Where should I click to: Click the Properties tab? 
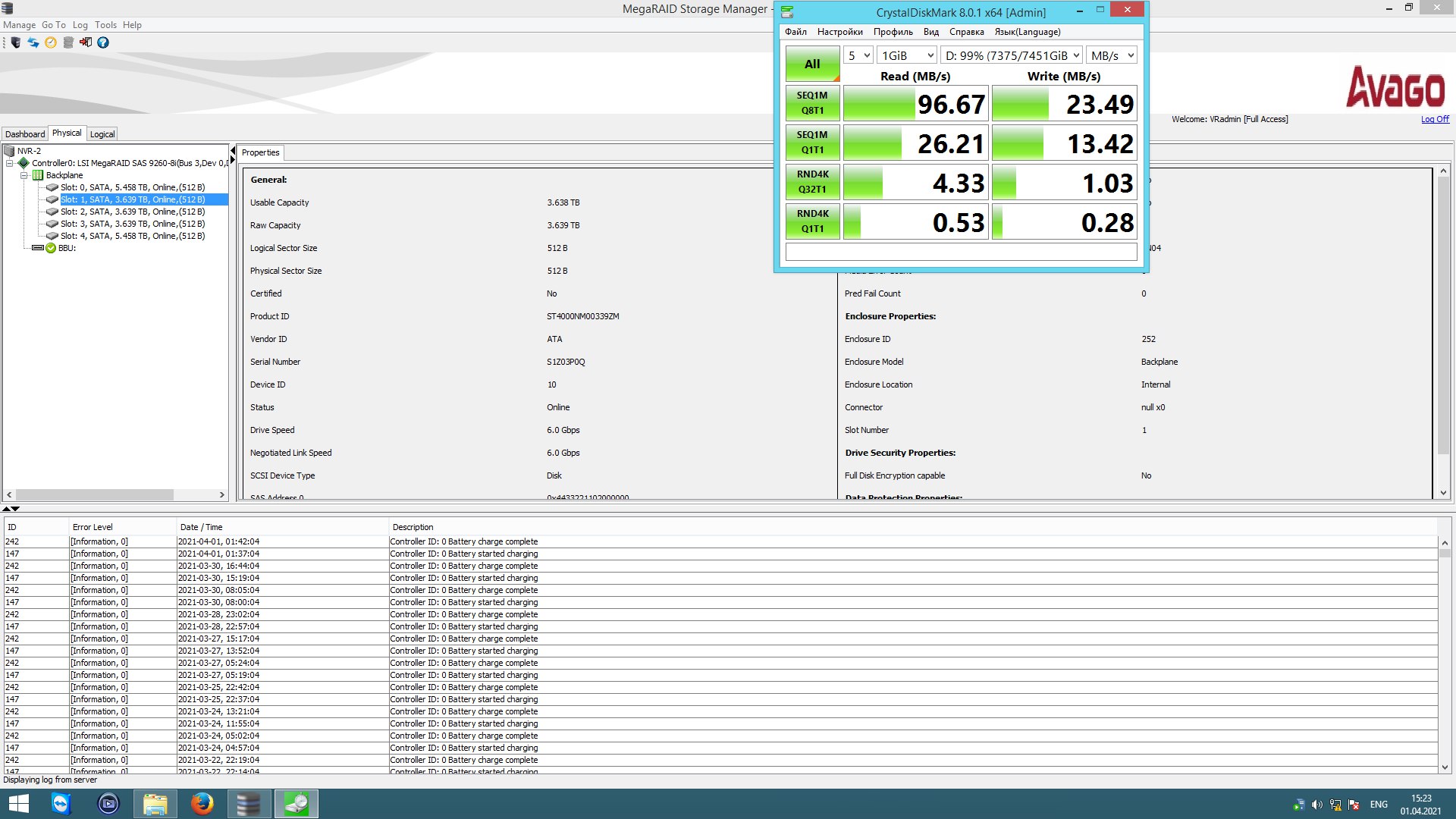(260, 152)
